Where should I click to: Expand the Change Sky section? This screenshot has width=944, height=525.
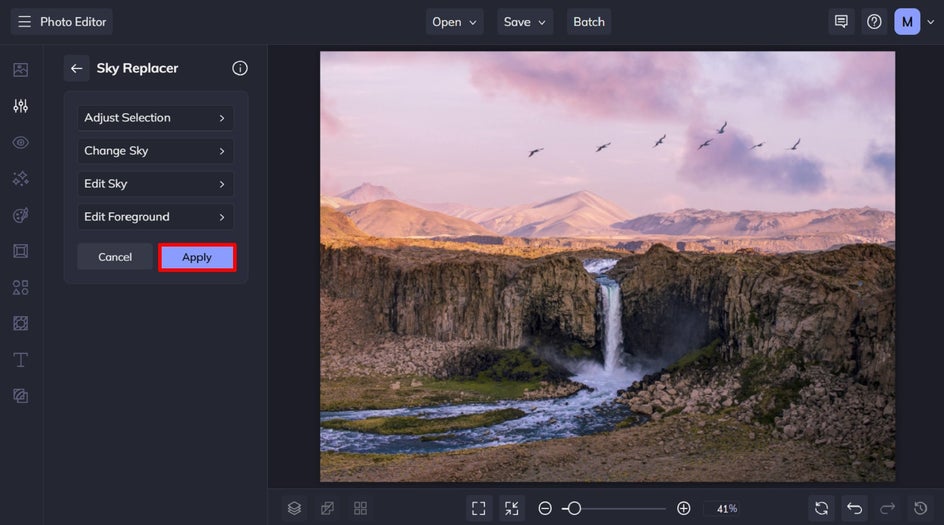coord(155,151)
